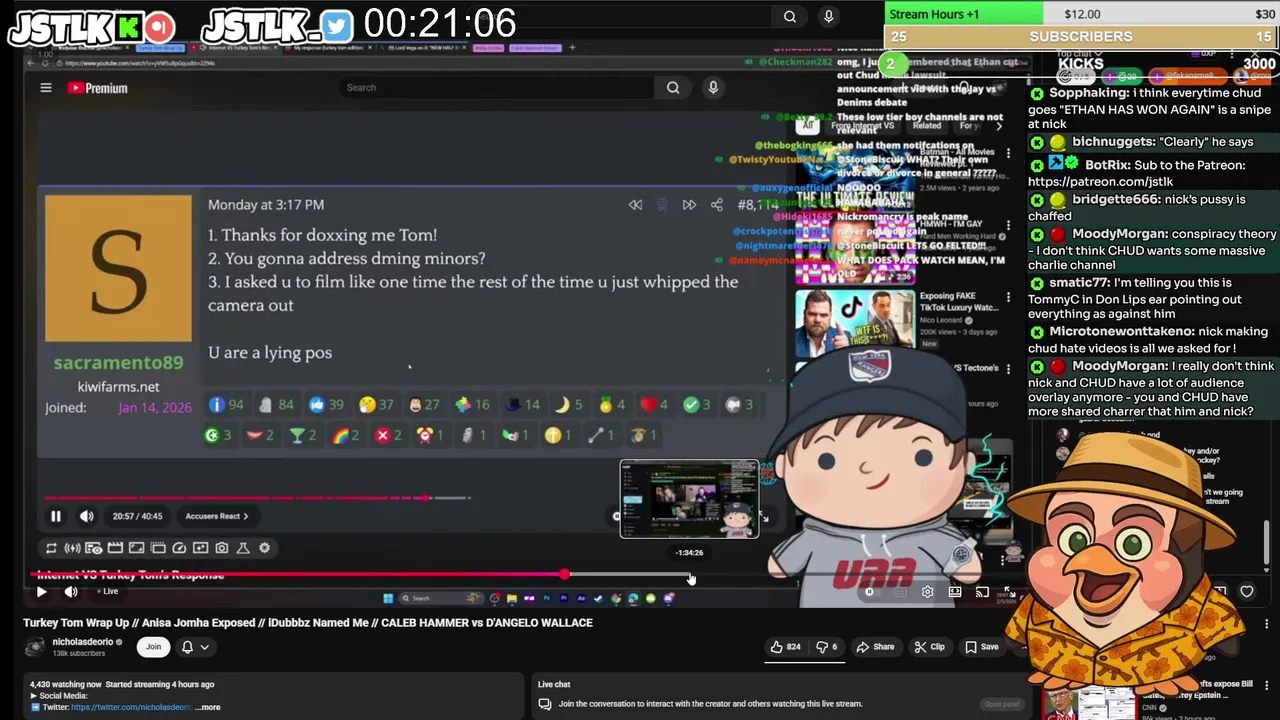Click the Share button
Image resolution: width=1280 pixels, height=720 pixels.
point(875,647)
